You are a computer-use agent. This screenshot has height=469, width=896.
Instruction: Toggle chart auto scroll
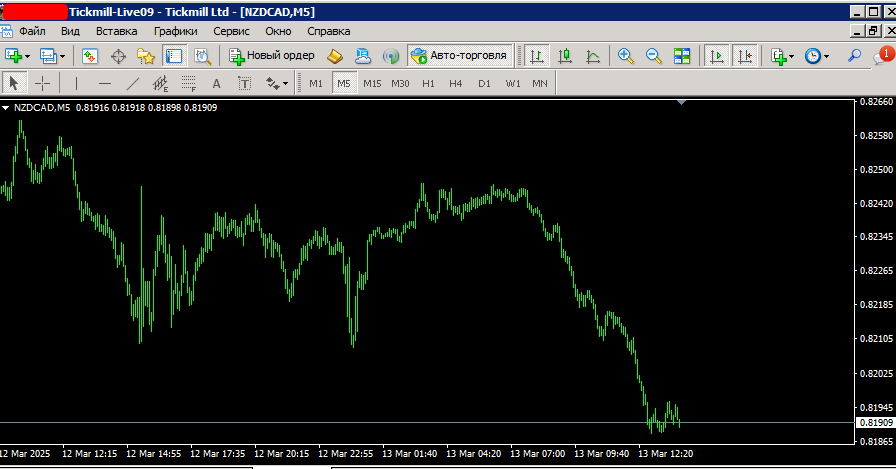coord(716,55)
